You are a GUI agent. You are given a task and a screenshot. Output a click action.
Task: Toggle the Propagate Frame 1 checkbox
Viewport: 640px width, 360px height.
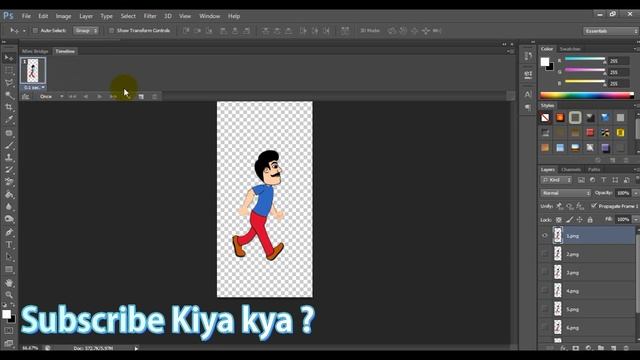(x=594, y=206)
